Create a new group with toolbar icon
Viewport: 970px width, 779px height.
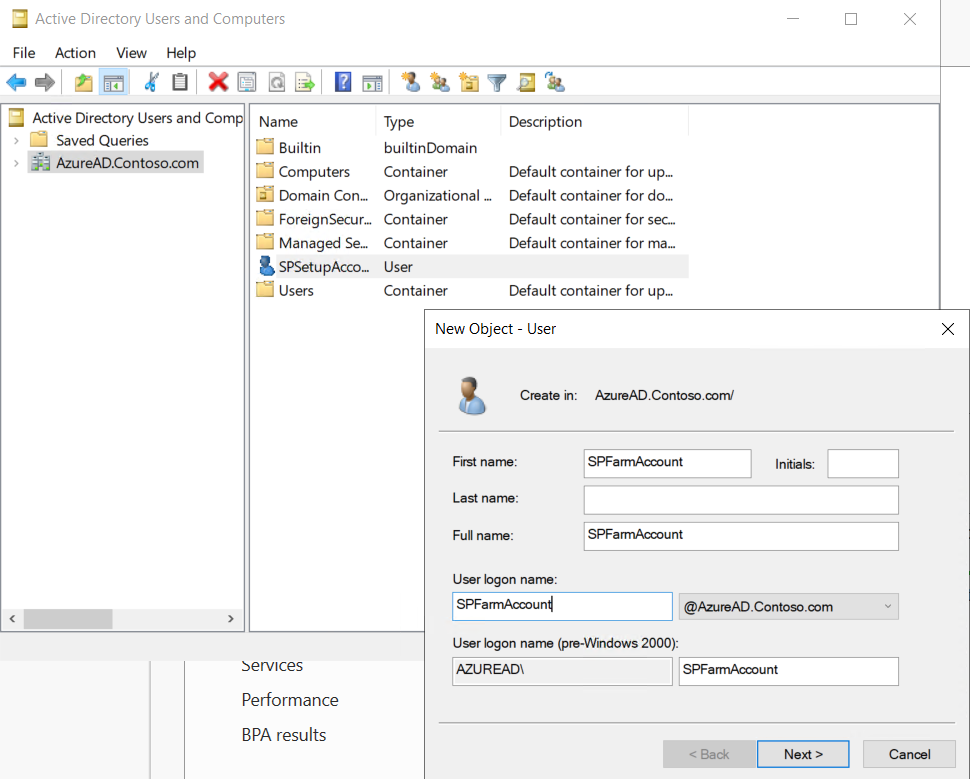click(x=440, y=82)
